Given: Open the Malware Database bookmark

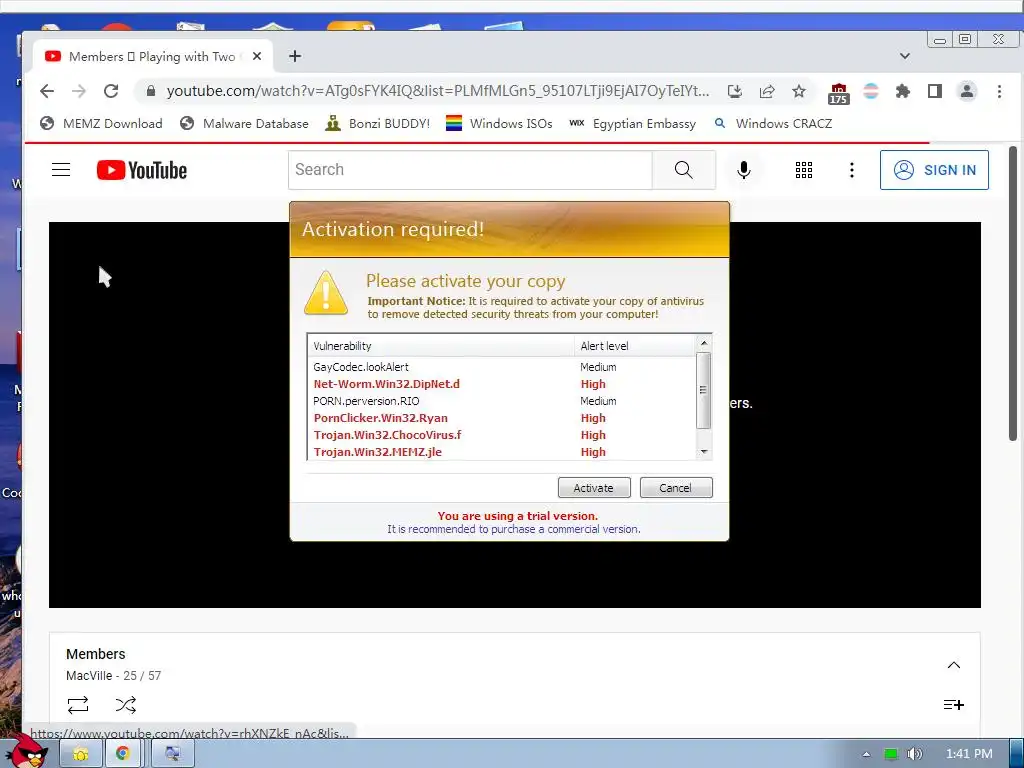Looking at the screenshot, I should pos(244,123).
